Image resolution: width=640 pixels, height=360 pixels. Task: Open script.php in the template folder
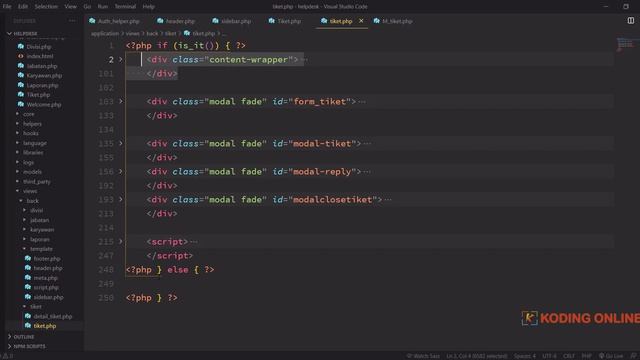click(46, 287)
